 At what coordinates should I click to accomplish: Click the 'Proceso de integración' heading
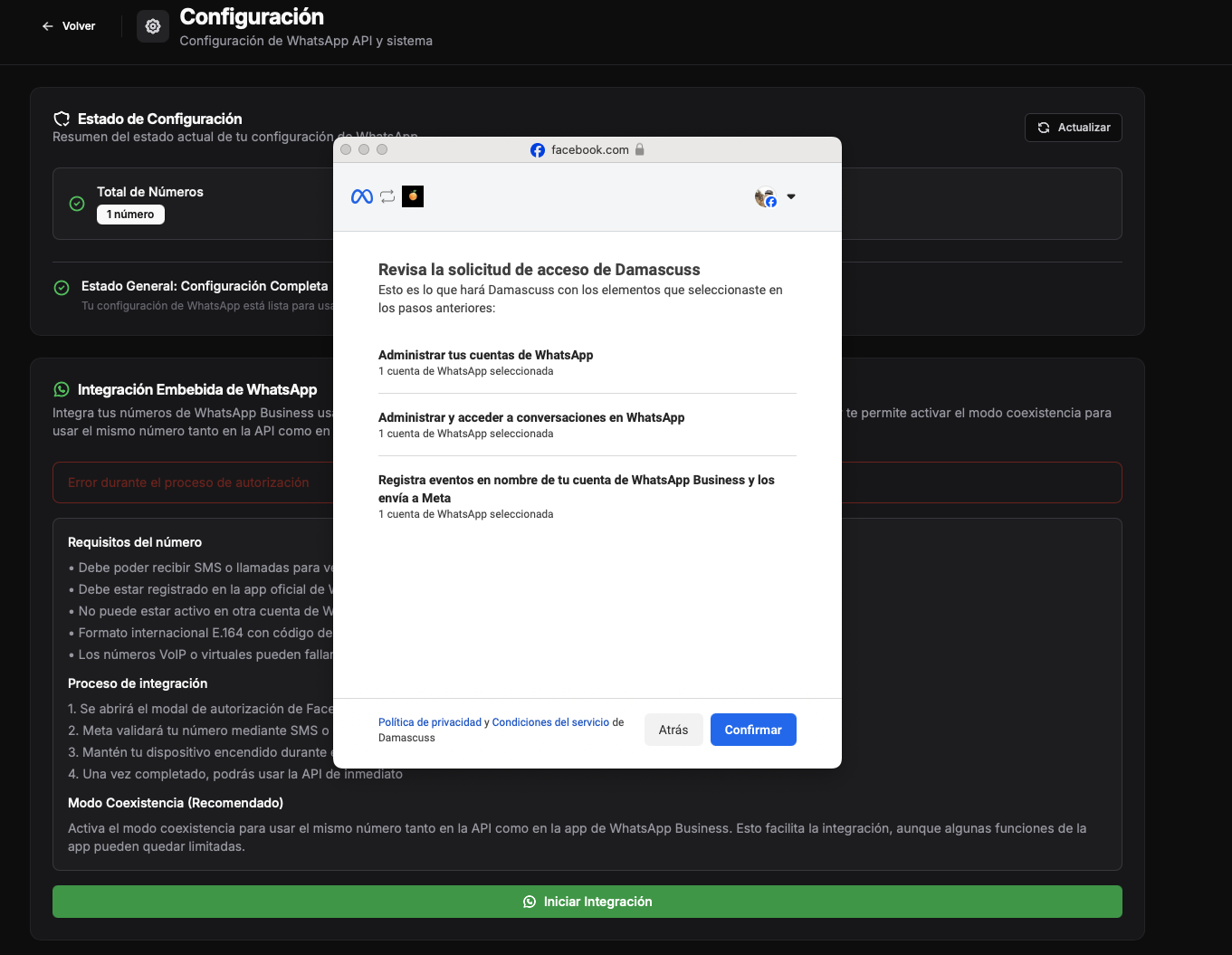click(138, 683)
